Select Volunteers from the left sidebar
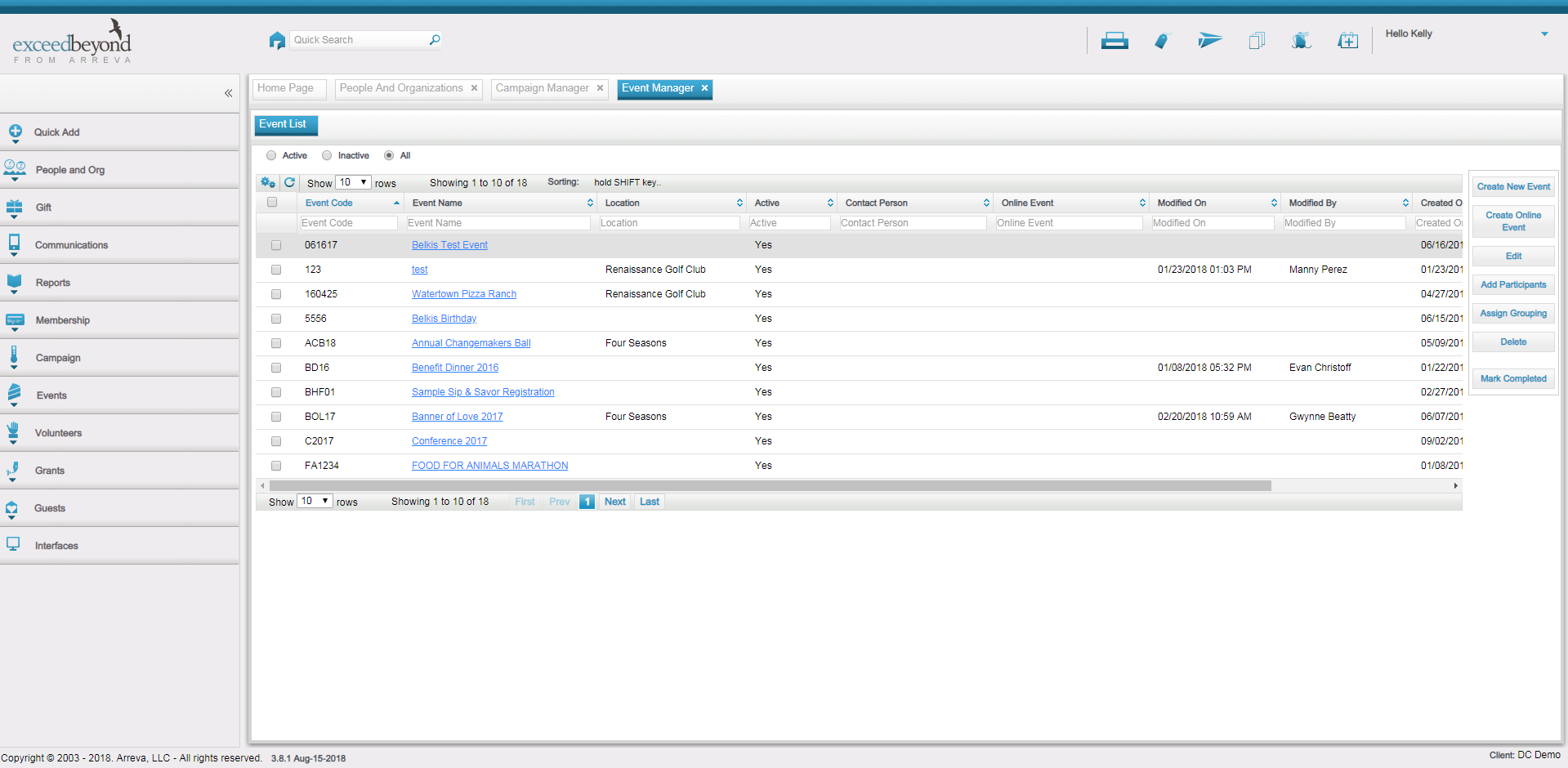Image resolution: width=1568 pixels, height=768 pixels. tap(57, 433)
